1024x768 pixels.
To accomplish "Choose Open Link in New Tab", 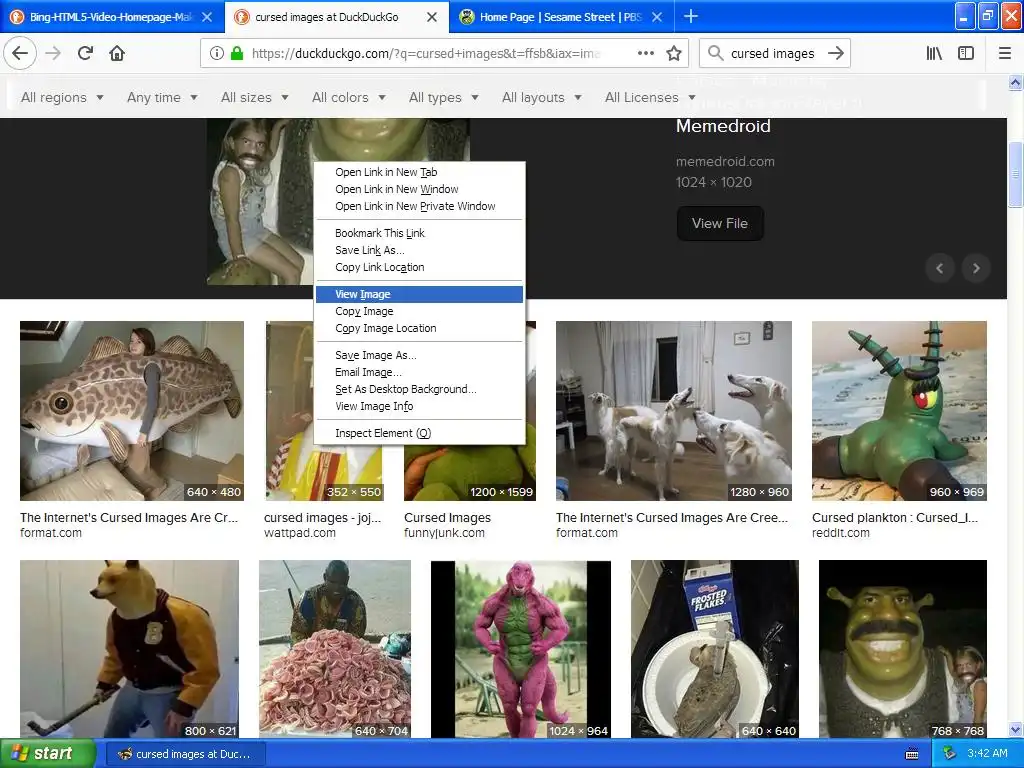I will click(419, 172).
